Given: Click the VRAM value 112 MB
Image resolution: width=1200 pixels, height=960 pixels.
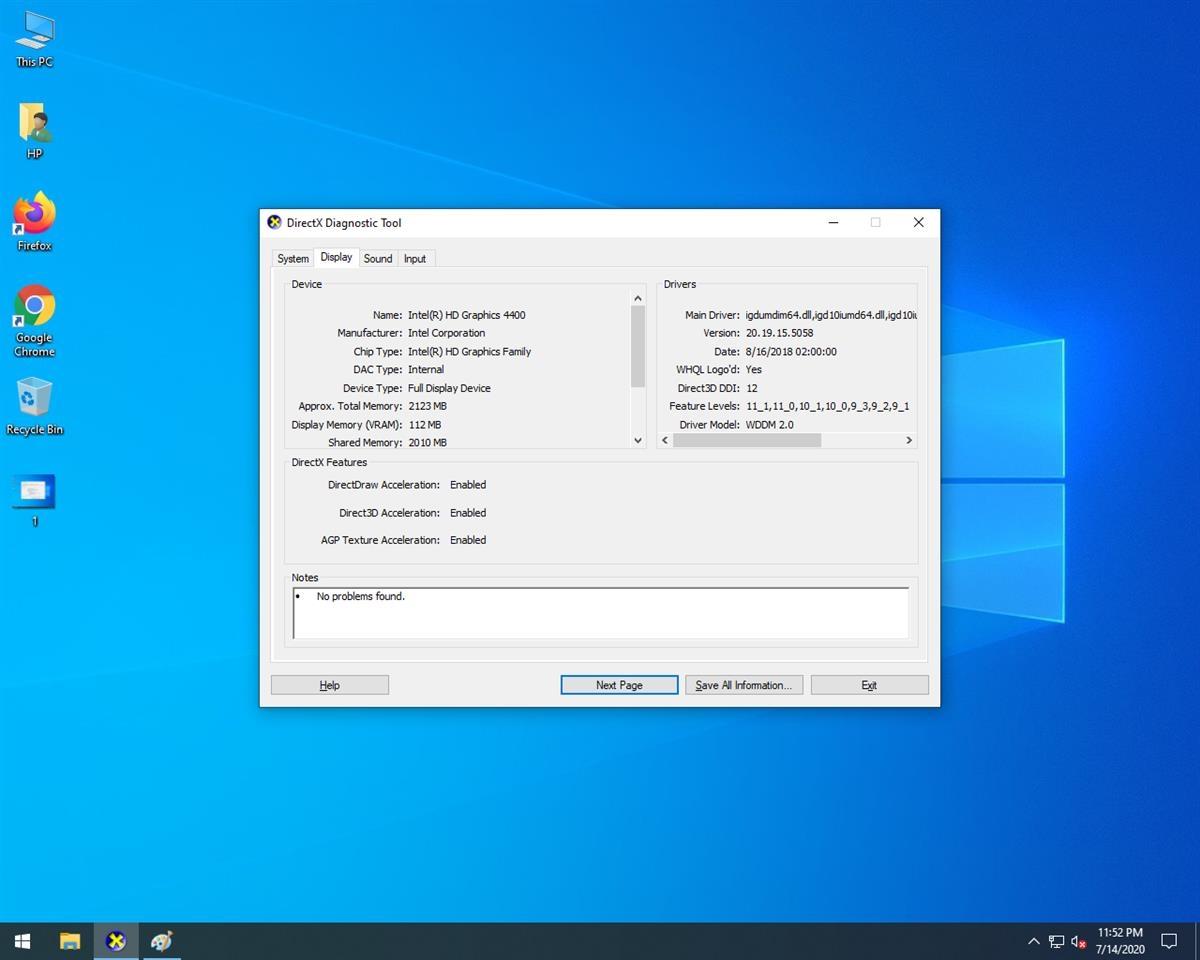Looking at the screenshot, I should pyautogui.click(x=424, y=425).
